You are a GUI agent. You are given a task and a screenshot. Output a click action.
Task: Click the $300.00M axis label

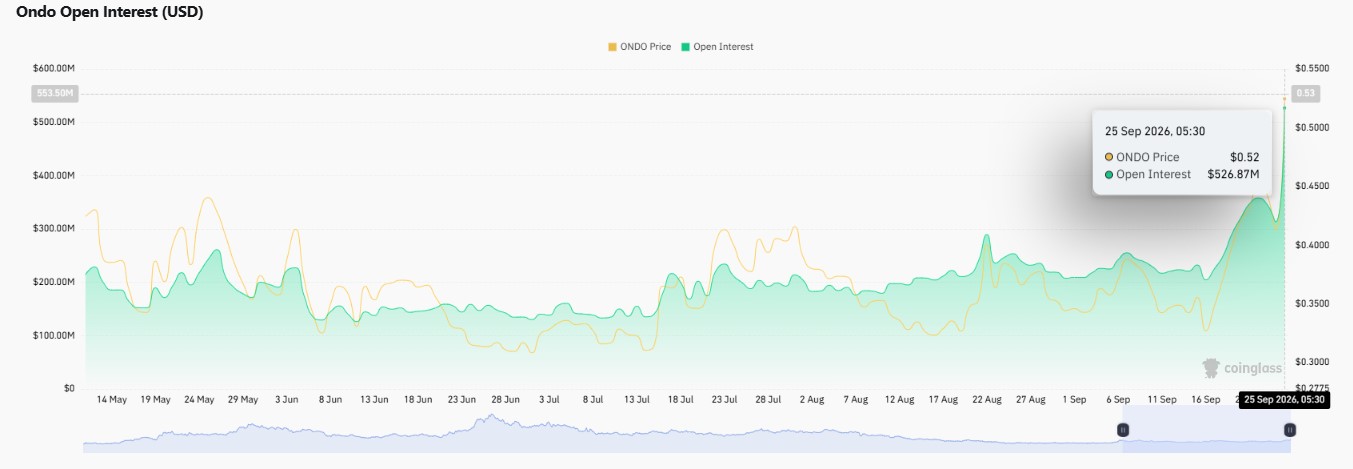pyautogui.click(x=55, y=228)
